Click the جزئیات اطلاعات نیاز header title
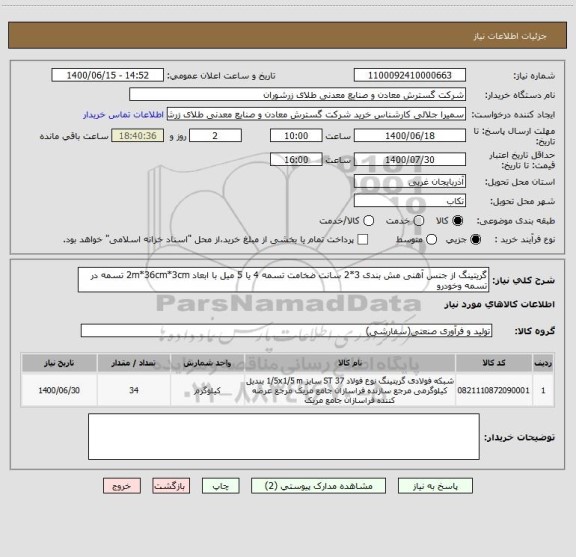This screenshot has height=557, width=576. click(x=510, y=36)
